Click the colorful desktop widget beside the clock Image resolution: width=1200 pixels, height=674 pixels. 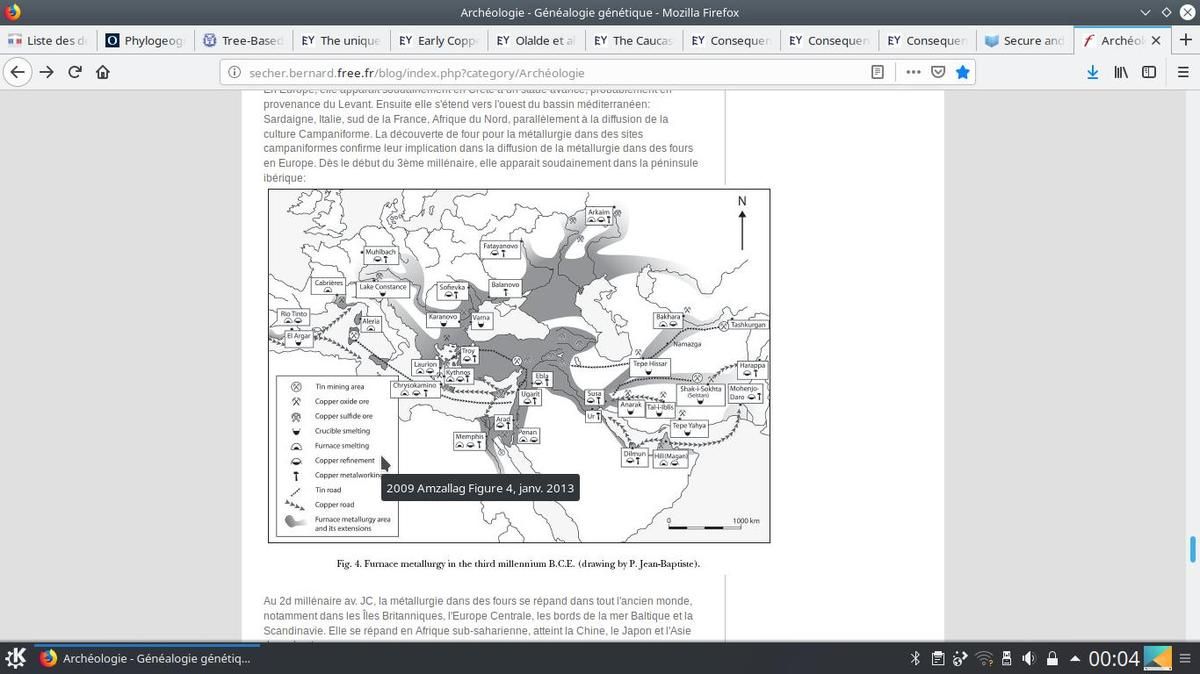point(1157,658)
